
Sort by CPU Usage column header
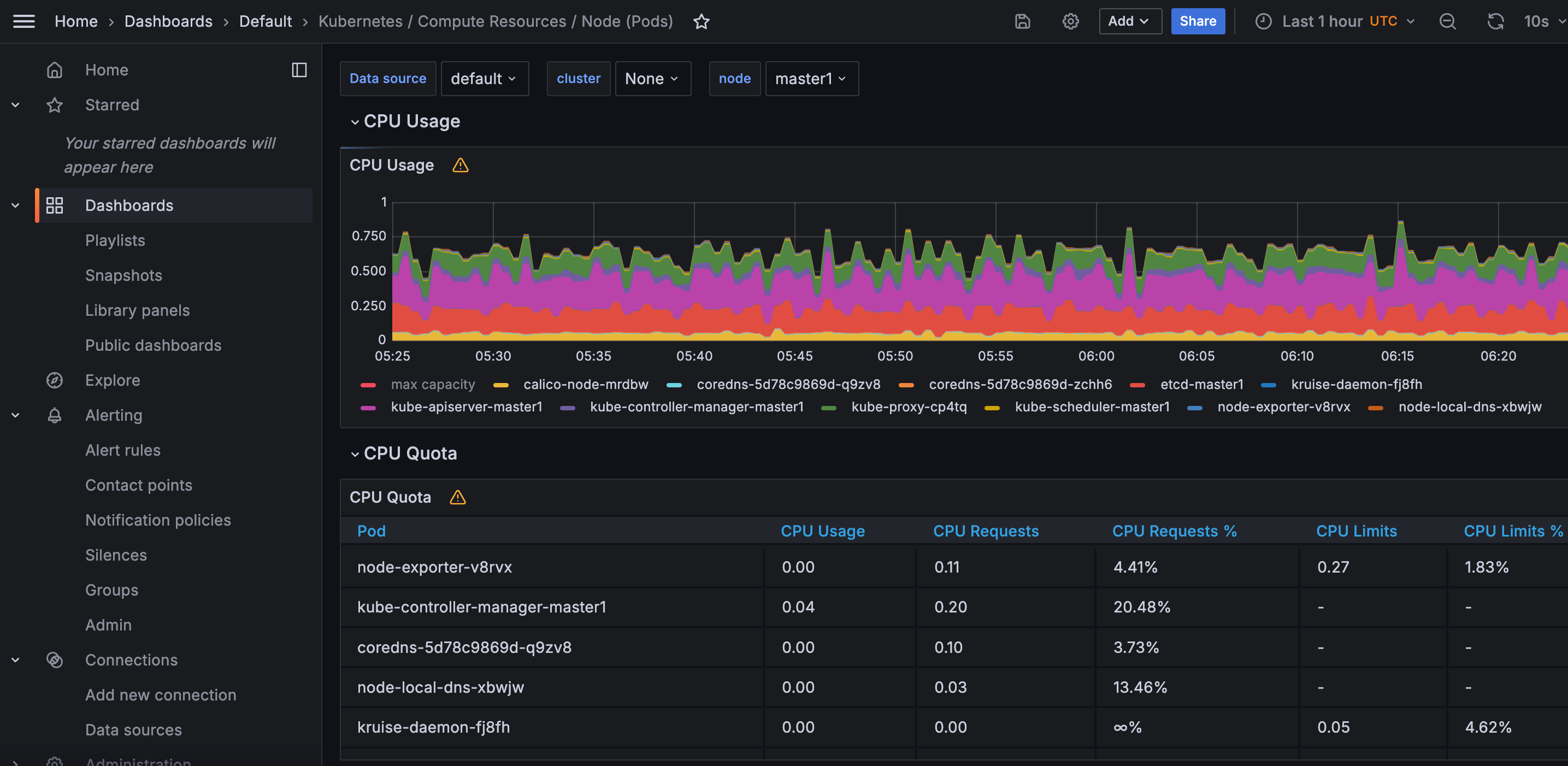[822, 531]
